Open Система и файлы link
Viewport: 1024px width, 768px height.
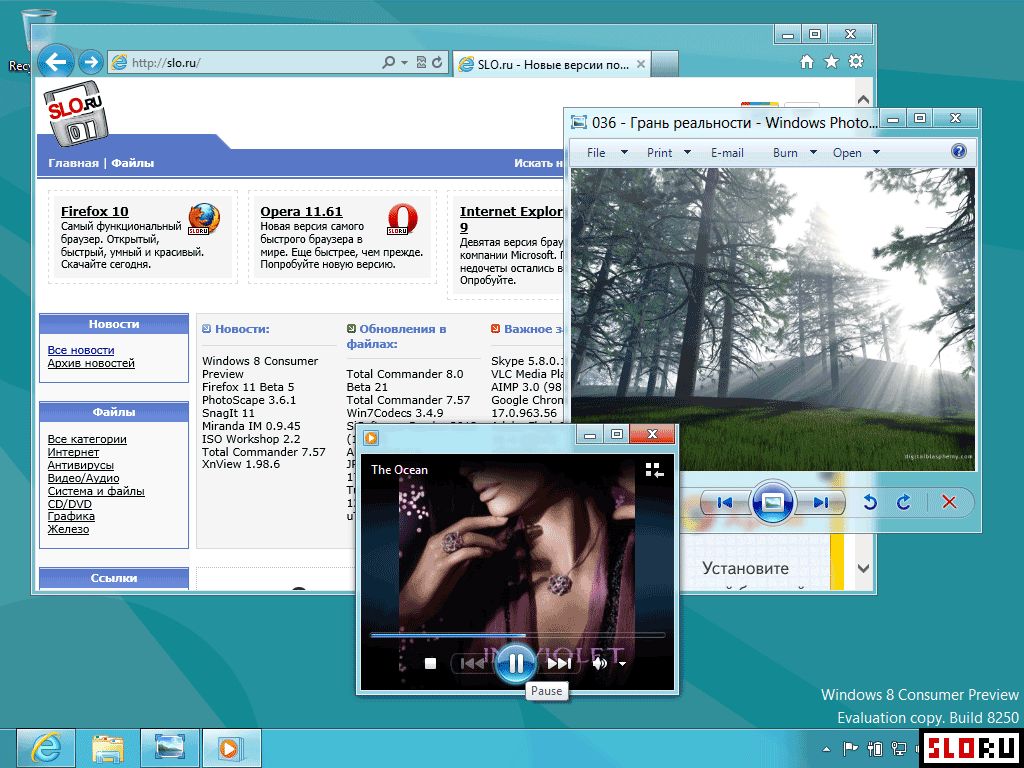tap(96, 491)
